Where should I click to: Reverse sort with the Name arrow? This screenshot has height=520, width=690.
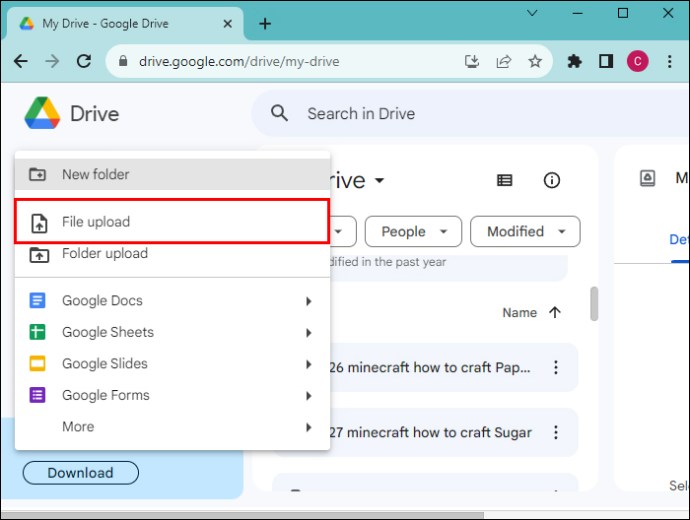coord(555,312)
